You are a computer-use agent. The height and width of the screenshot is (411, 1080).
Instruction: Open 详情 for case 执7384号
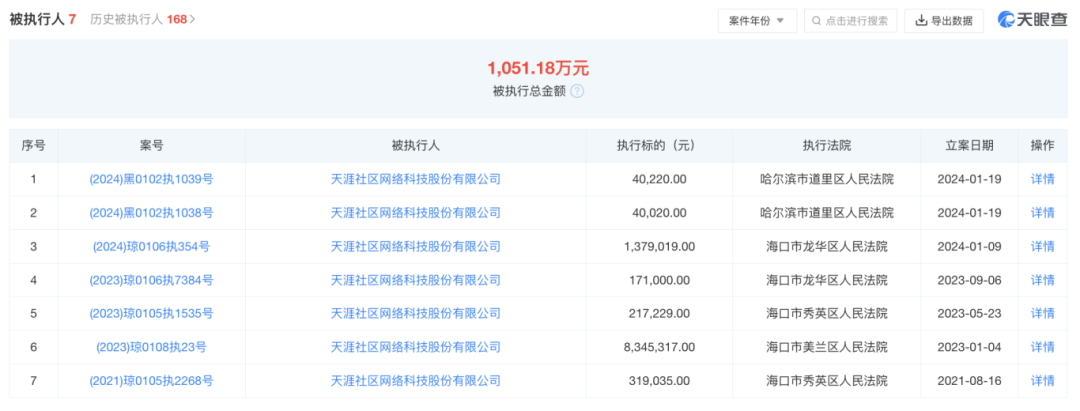pos(1042,280)
